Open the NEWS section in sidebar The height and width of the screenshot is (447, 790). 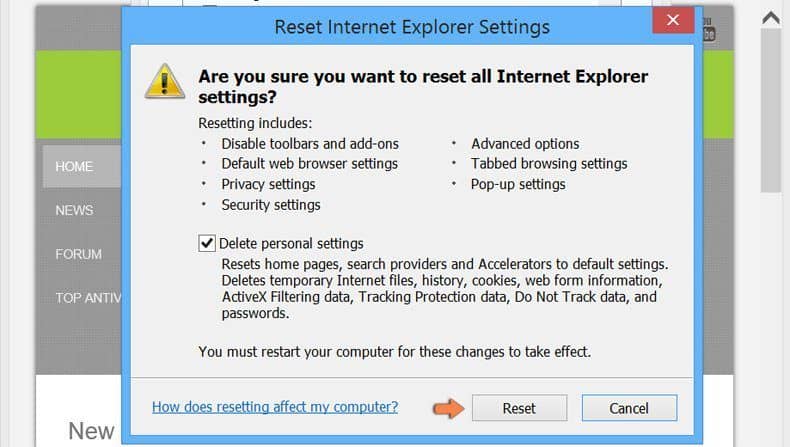click(74, 210)
